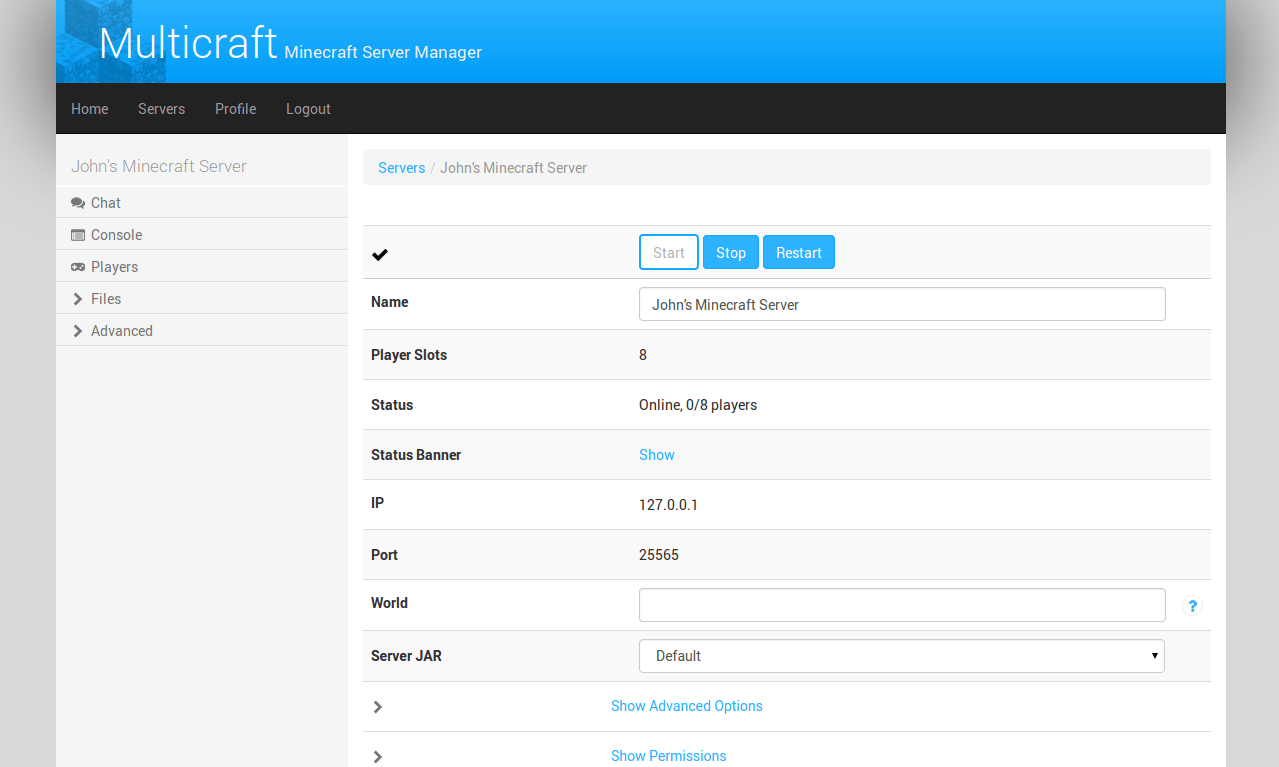Click the server Name input field
Image resolution: width=1279 pixels, height=767 pixels.
[x=902, y=304]
